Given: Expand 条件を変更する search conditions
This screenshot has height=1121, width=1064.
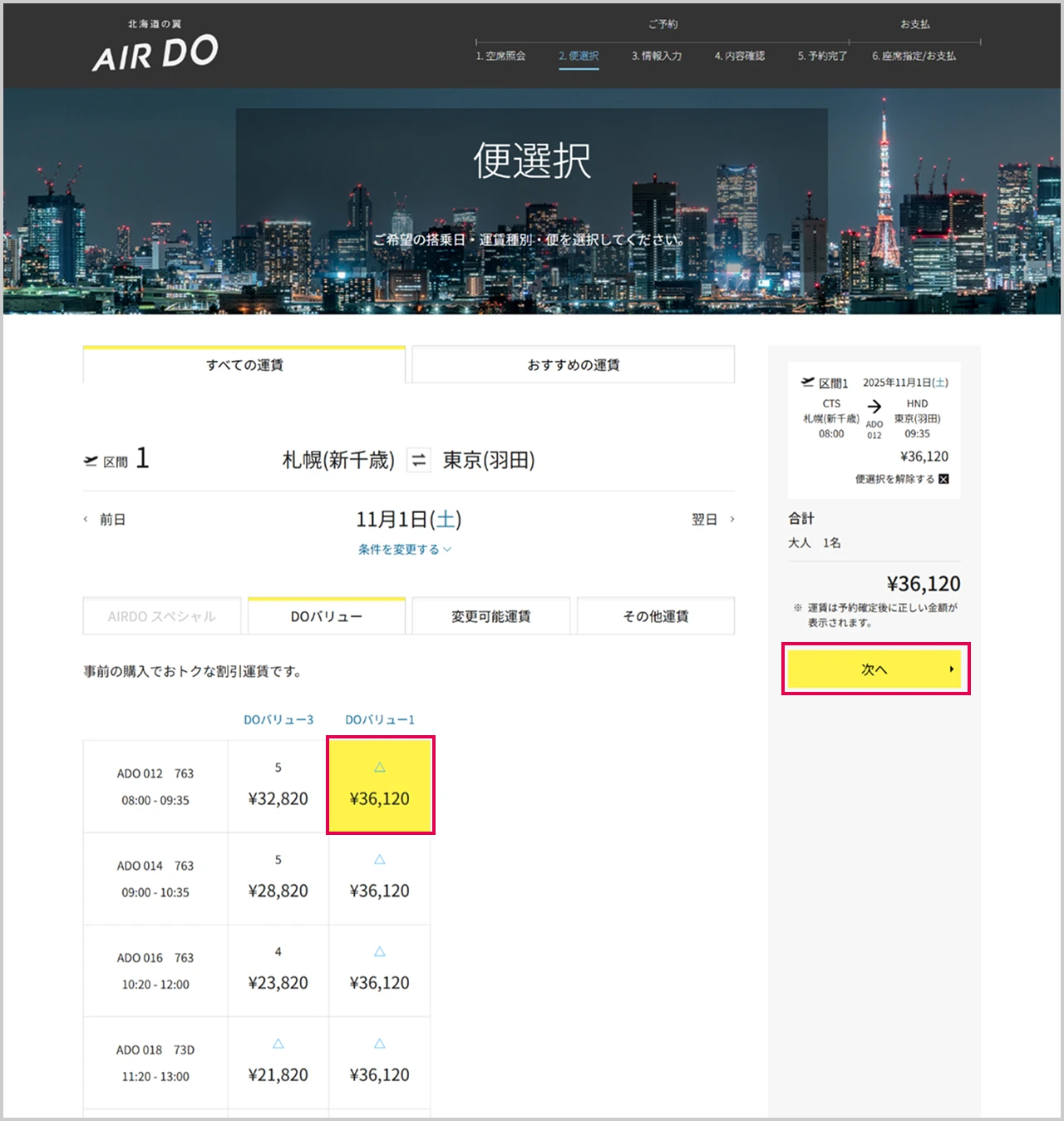Looking at the screenshot, I should click(x=404, y=550).
